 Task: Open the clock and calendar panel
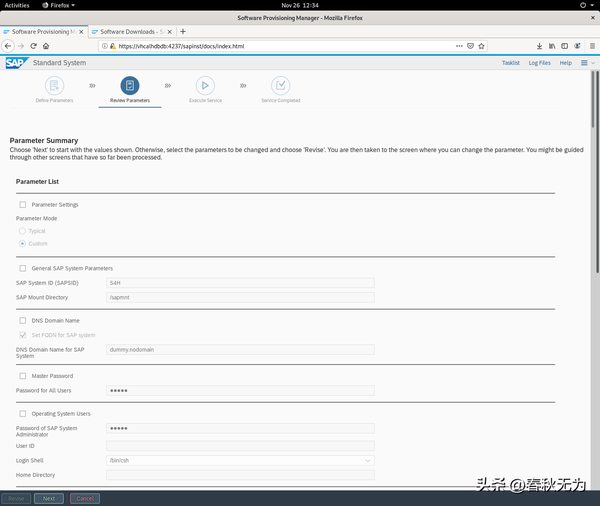tap(300, 5)
